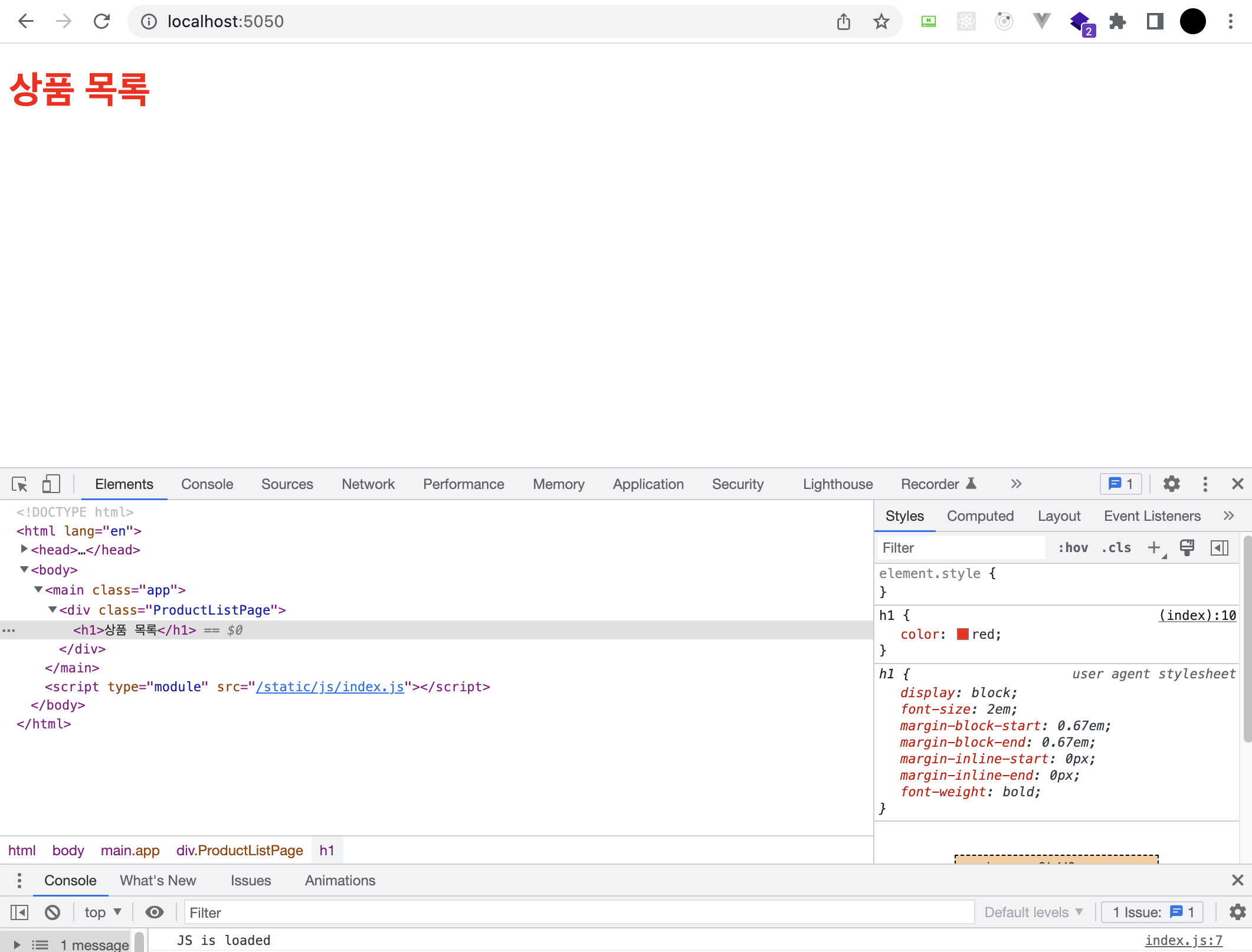The width and height of the screenshot is (1252, 952).
Task: Click the new style rule plus icon
Action: point(1154,548)
